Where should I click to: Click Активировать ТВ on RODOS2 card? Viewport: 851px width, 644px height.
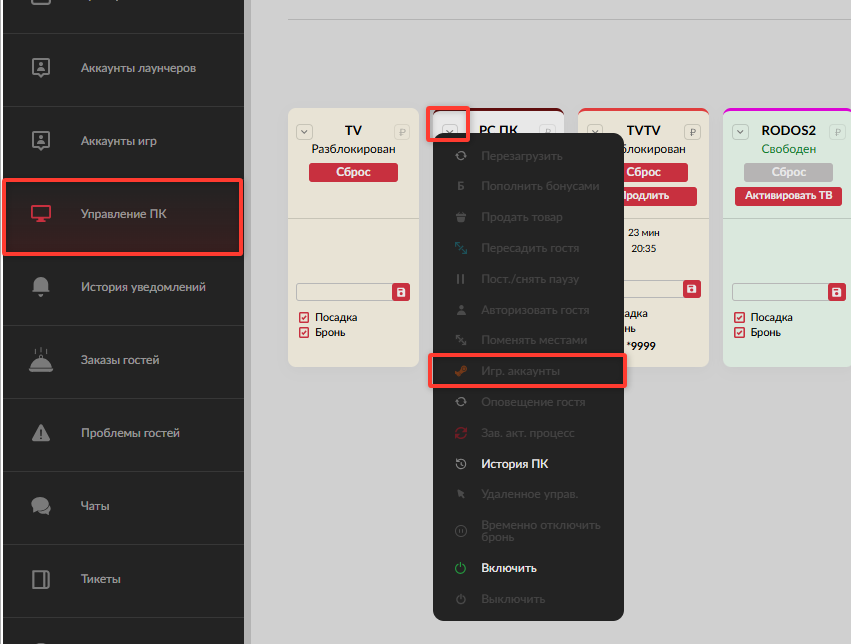[788, 196]
